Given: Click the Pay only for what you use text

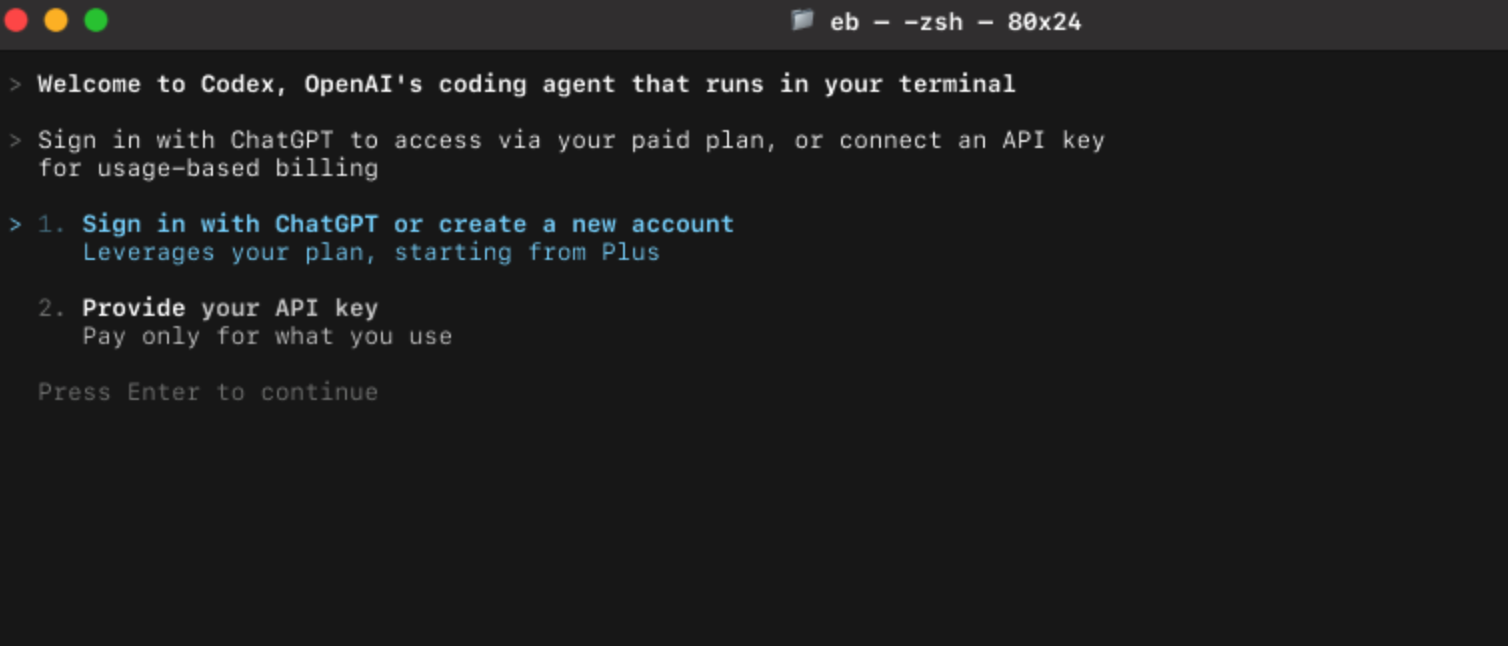Looking at the screenshot, I should [x=268, y=336].
